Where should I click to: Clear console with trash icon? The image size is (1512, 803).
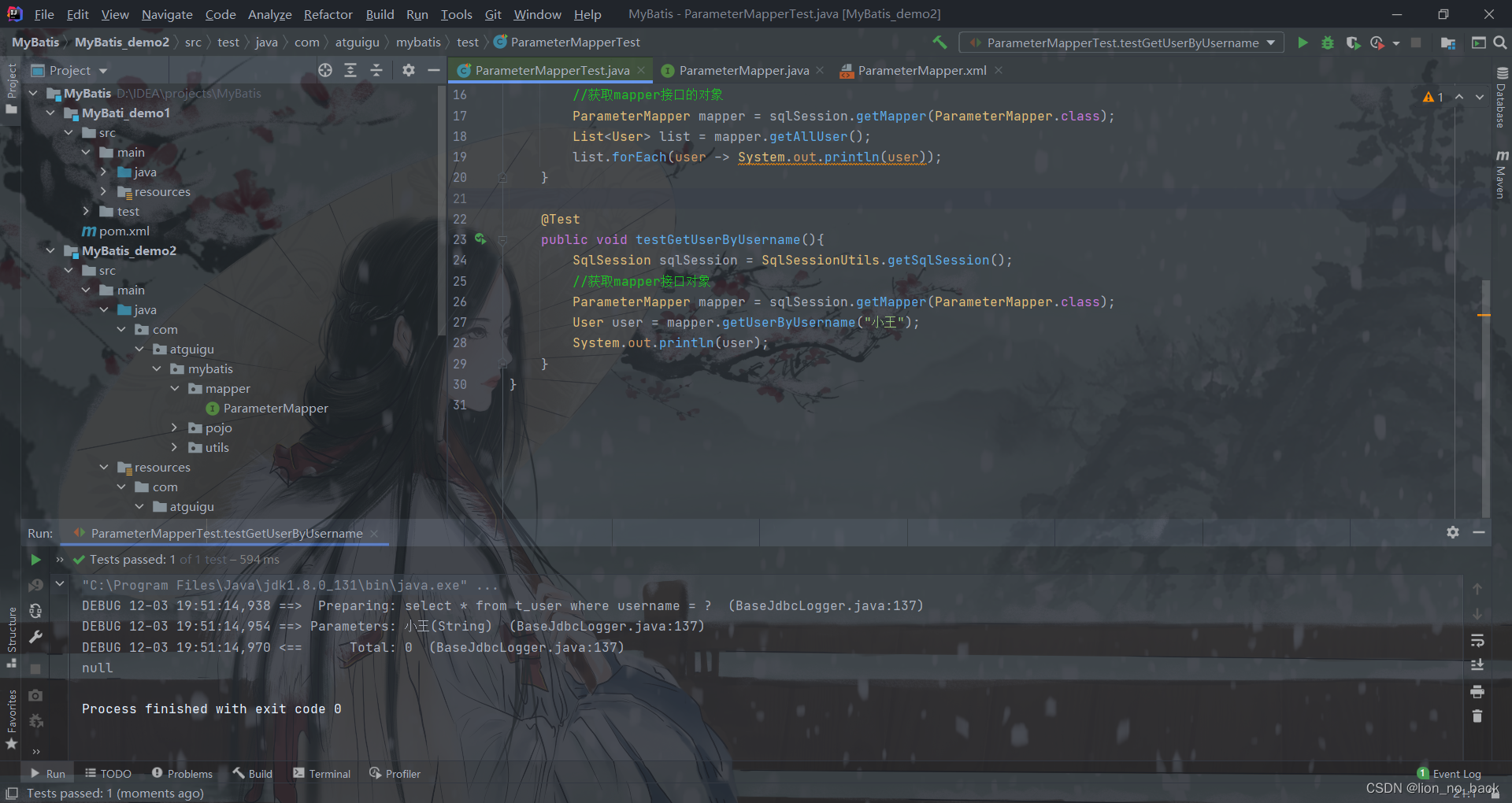click(1477, 716)
